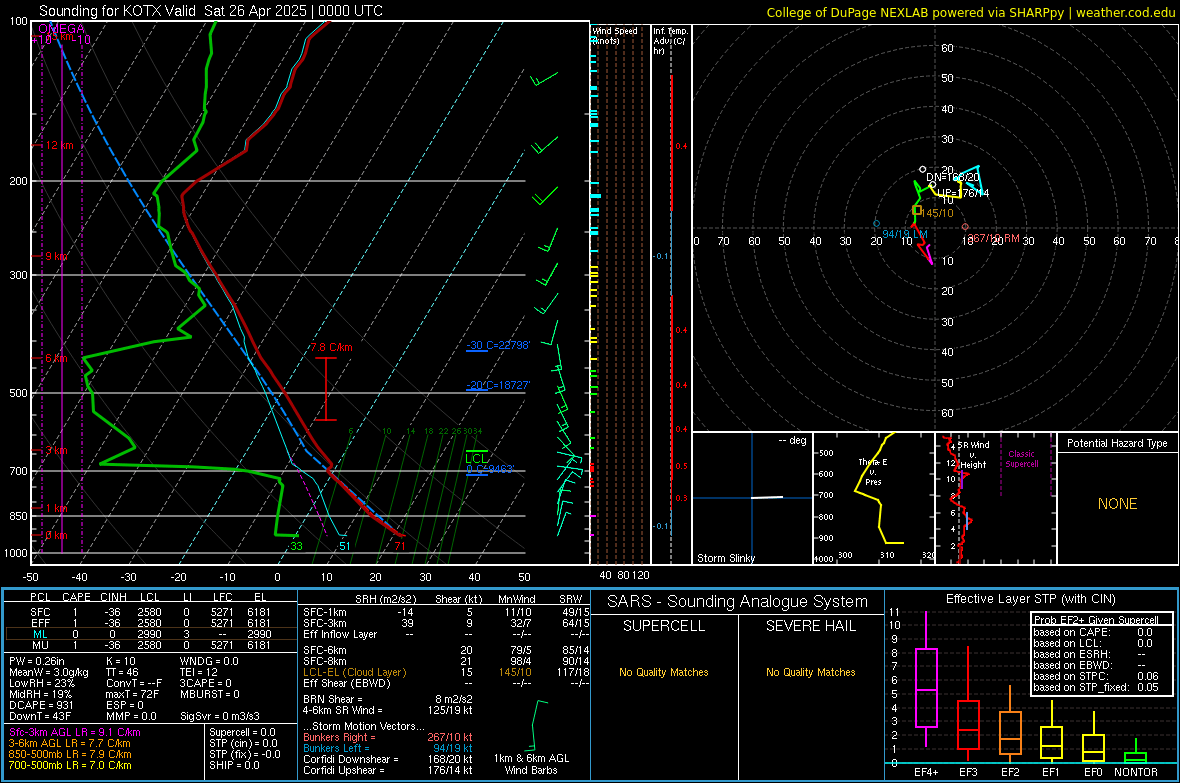Click the green LCL marker label

[x=476, y=459]
